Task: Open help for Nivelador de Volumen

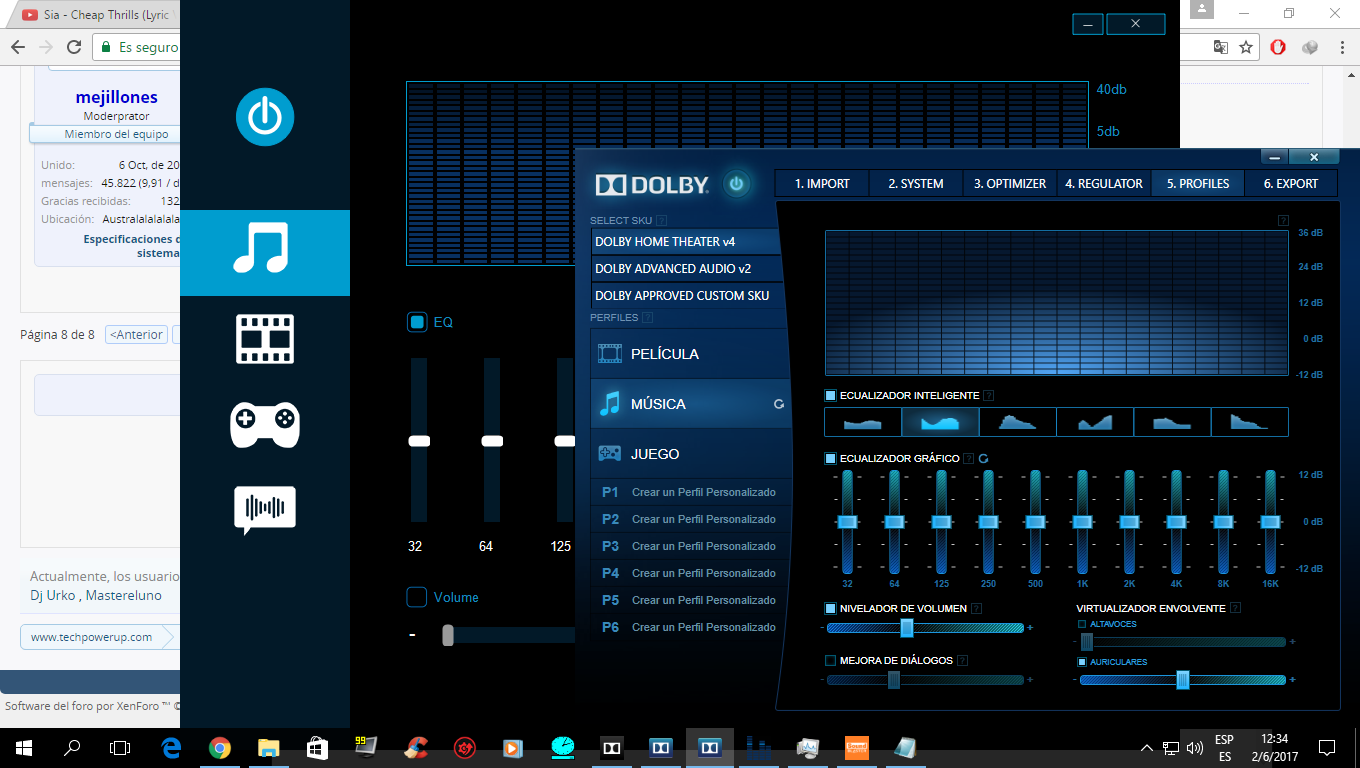Action: click(976, 609)
